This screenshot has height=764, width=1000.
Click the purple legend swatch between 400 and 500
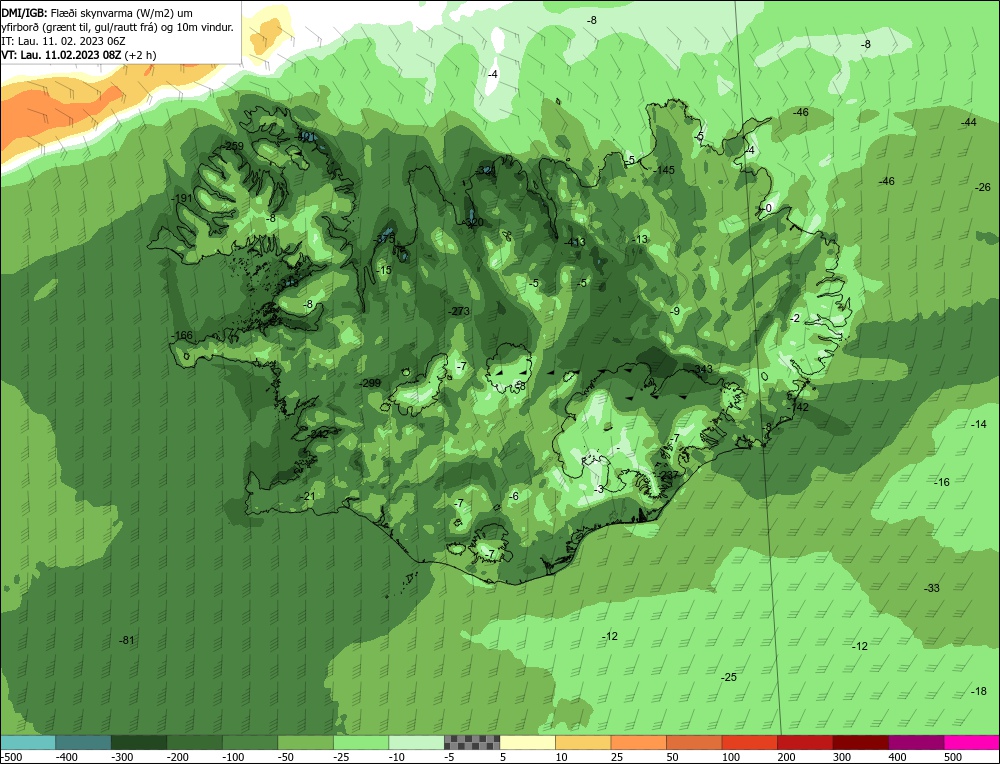tap(916, 742)
